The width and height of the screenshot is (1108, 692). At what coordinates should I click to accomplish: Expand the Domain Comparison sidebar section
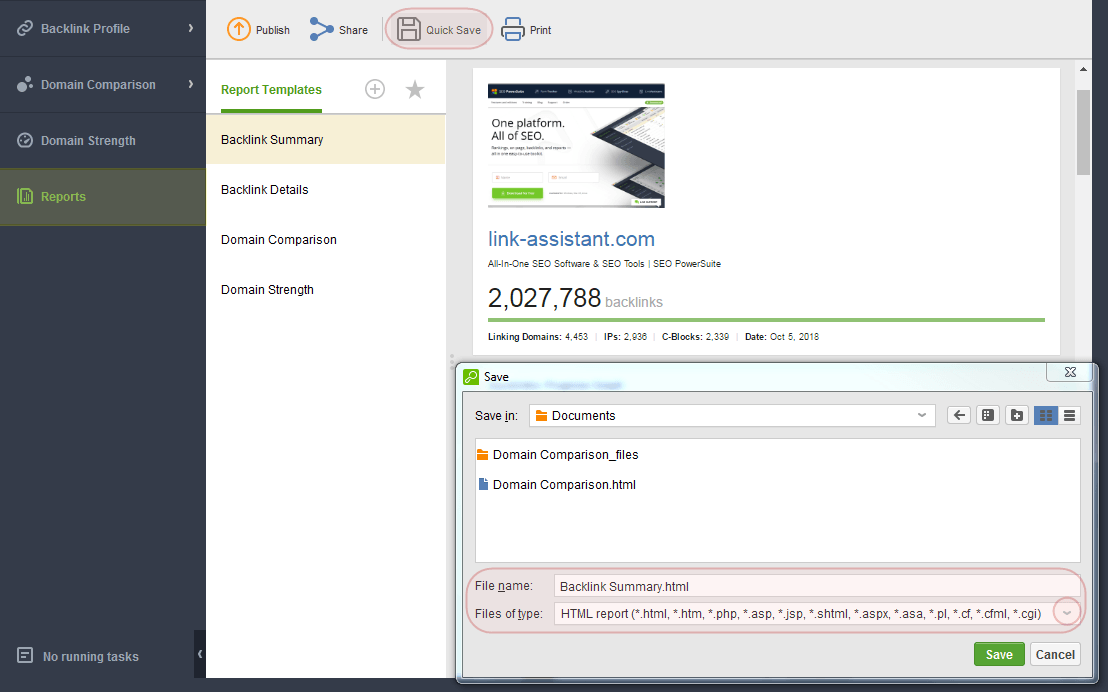click(x=191, y=84)
